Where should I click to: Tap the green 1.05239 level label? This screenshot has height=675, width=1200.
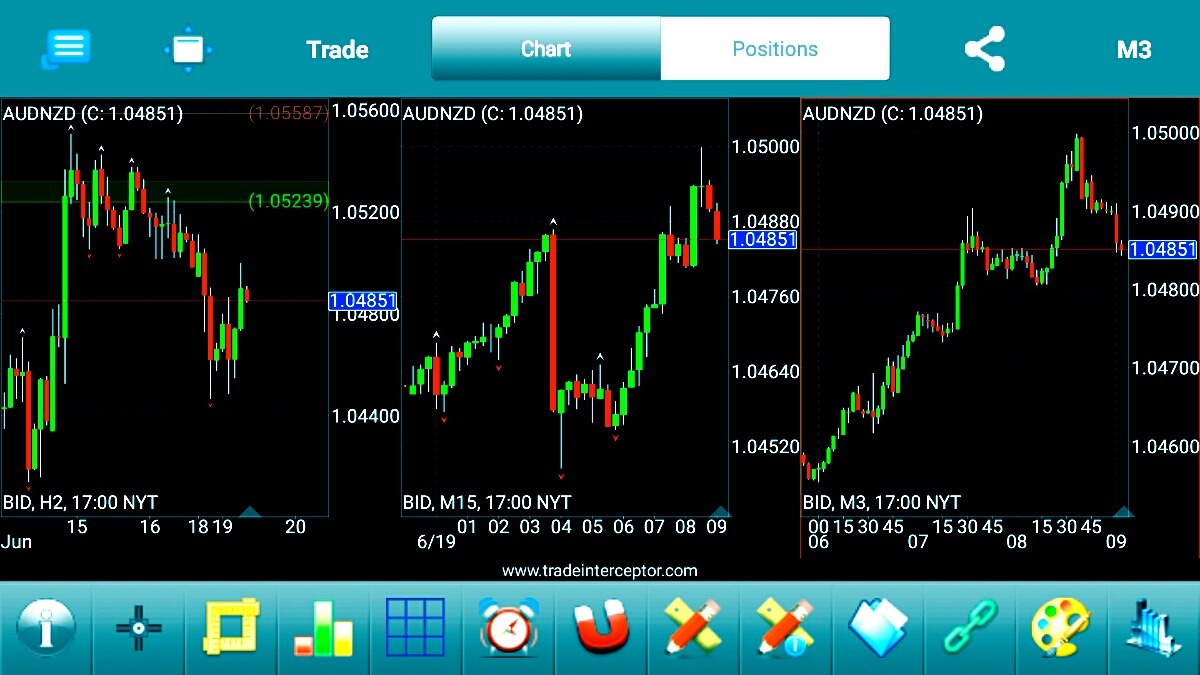click(288, 201)
